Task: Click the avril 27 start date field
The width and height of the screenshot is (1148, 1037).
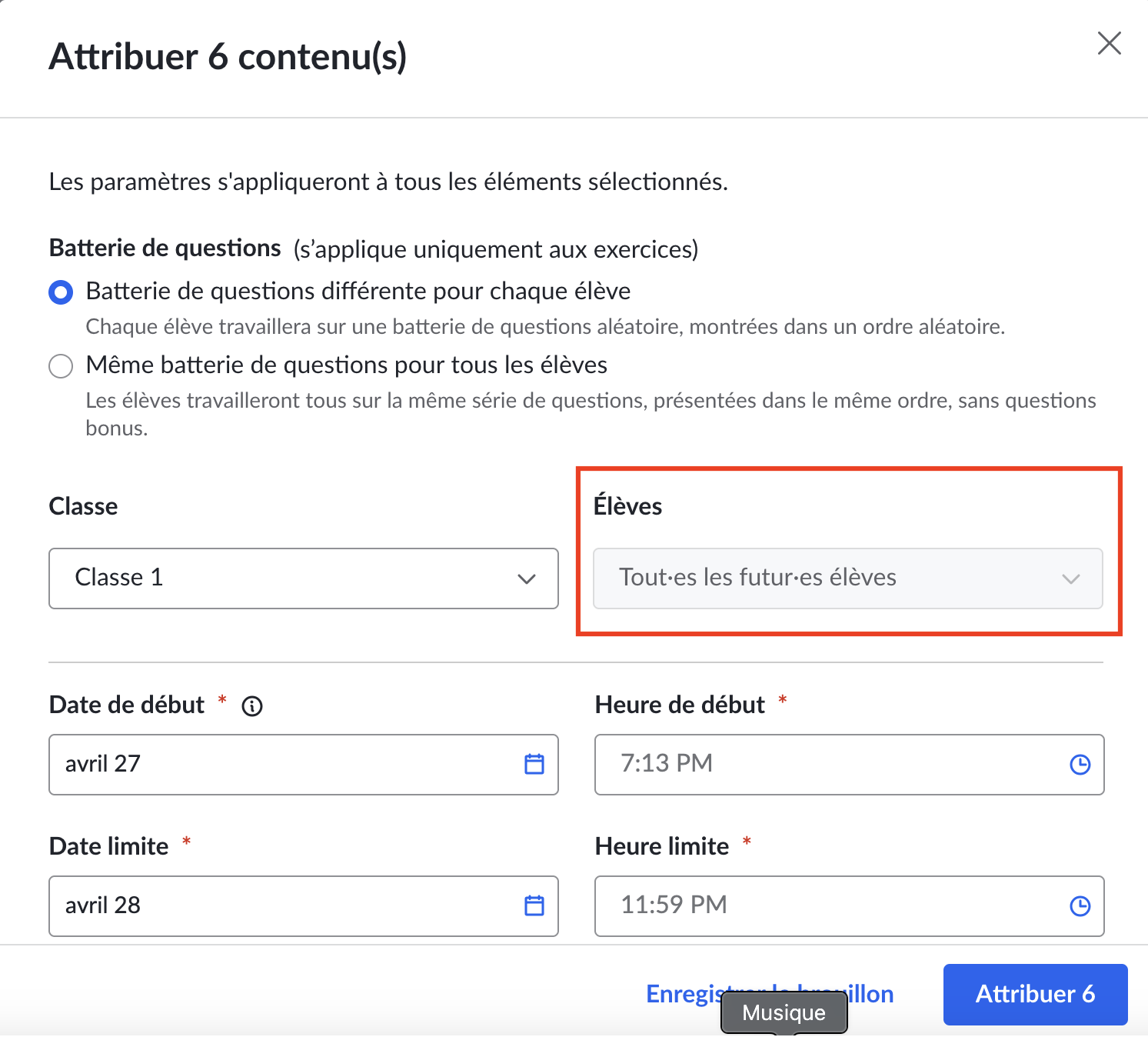Action: pyautogui.click(x=304, y=765)
